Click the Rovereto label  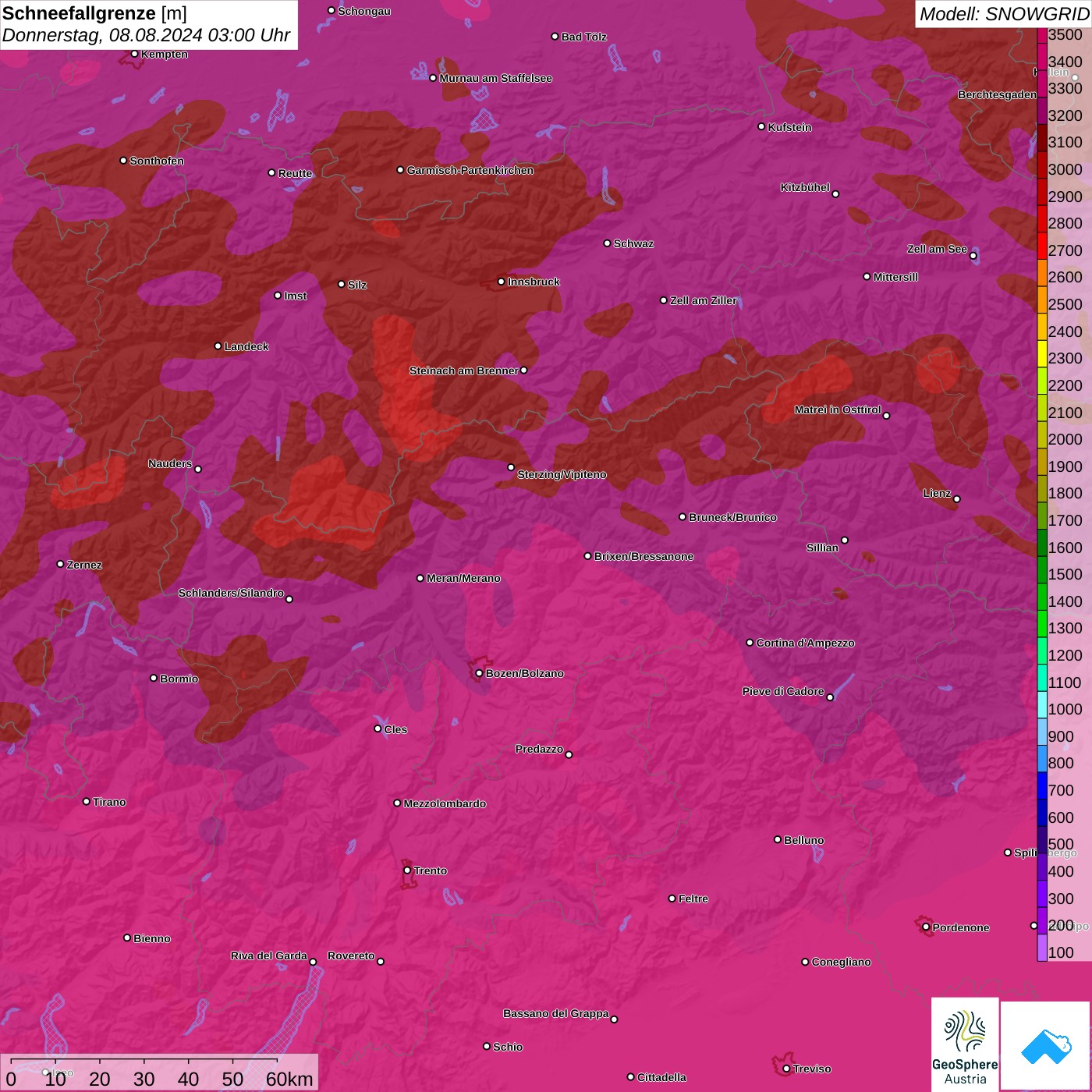(x=351, y=955)
